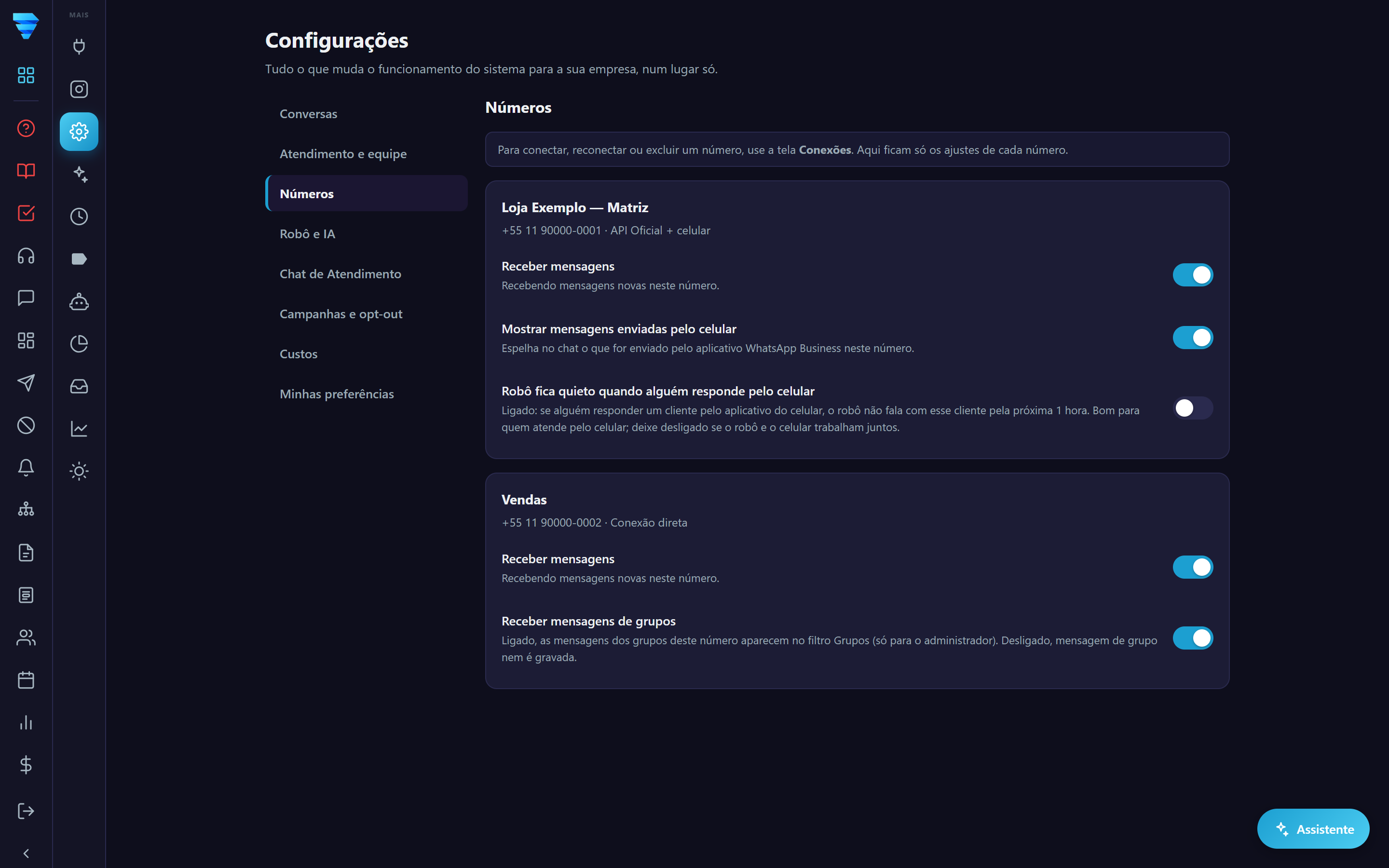Image resolution: width=1389 pixels, height=868 pixels.
Task: Click the app logo at top-left
Action: 26,26
